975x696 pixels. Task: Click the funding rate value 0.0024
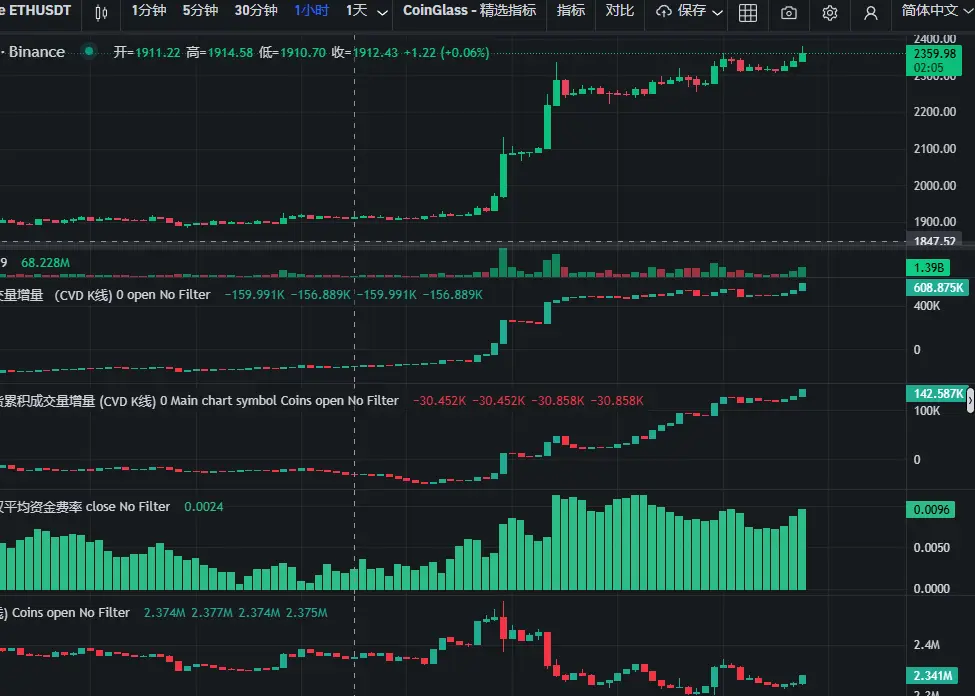(x=203, y=507)
